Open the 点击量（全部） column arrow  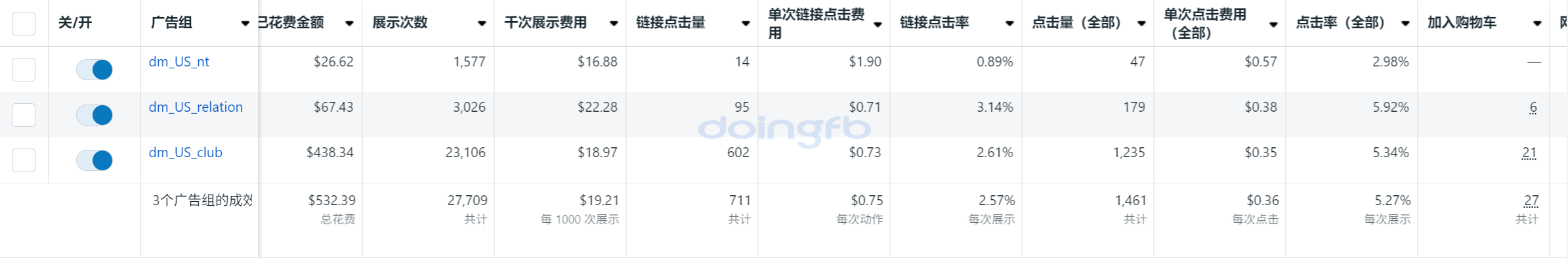coord(1141,24)
